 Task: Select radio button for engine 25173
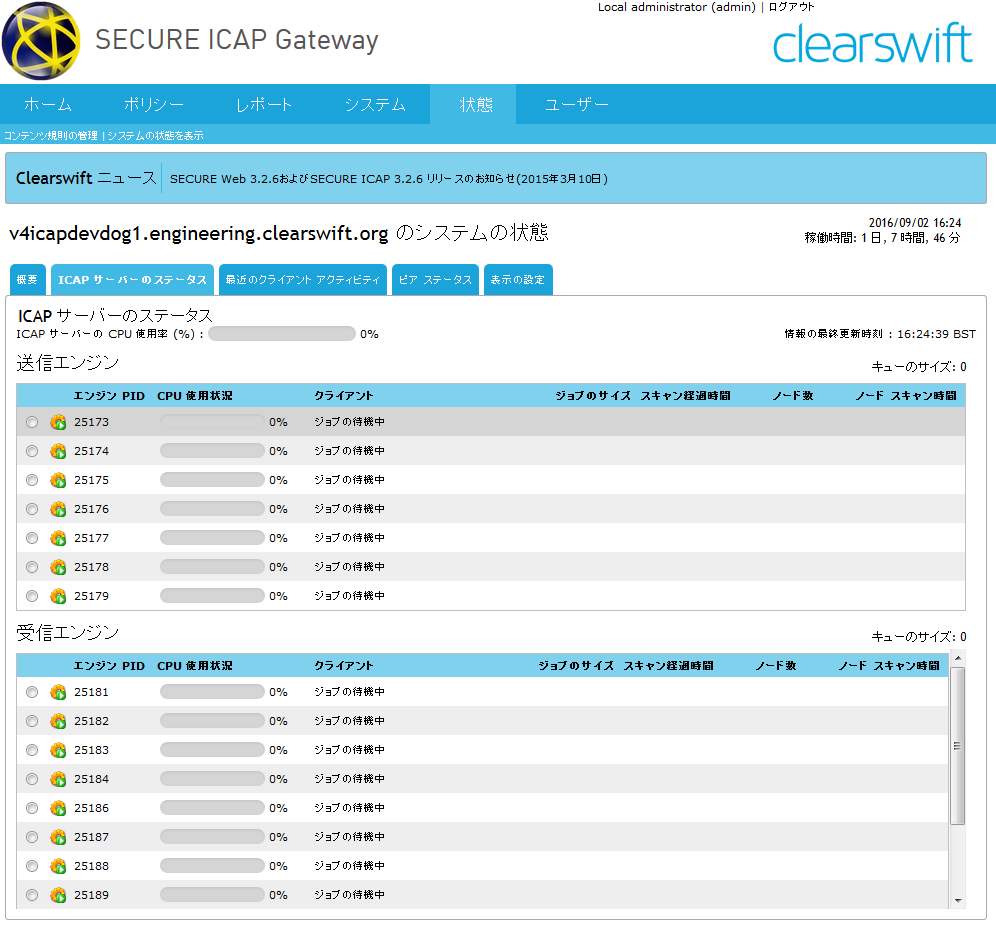coord(32,422)
